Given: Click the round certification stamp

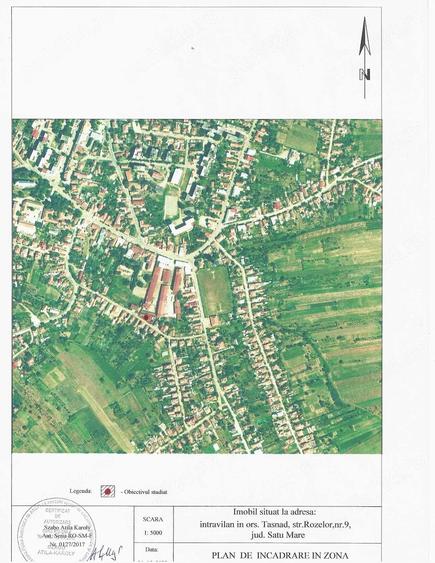Looking at the screenshot, I should click(x=56, y=530).
